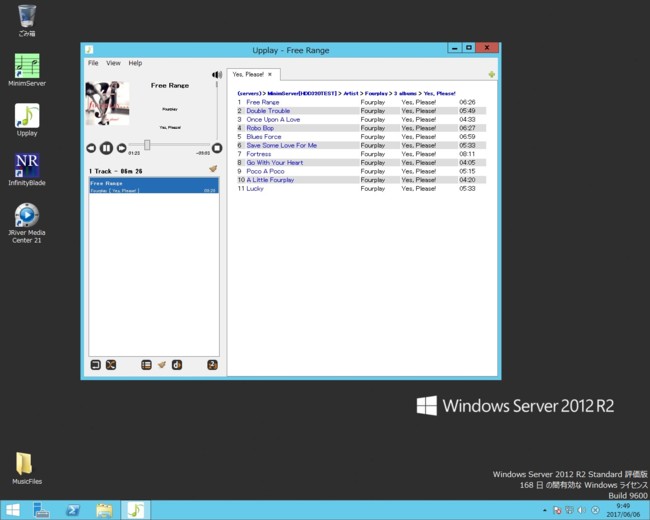Click the broom icon in the bottom toolbar
The image size is (650, 520).
[162, 365]
